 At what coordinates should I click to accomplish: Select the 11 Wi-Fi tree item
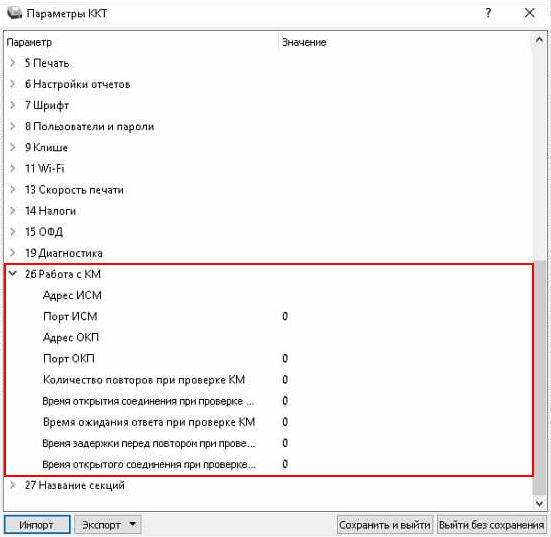click(45, 169)
